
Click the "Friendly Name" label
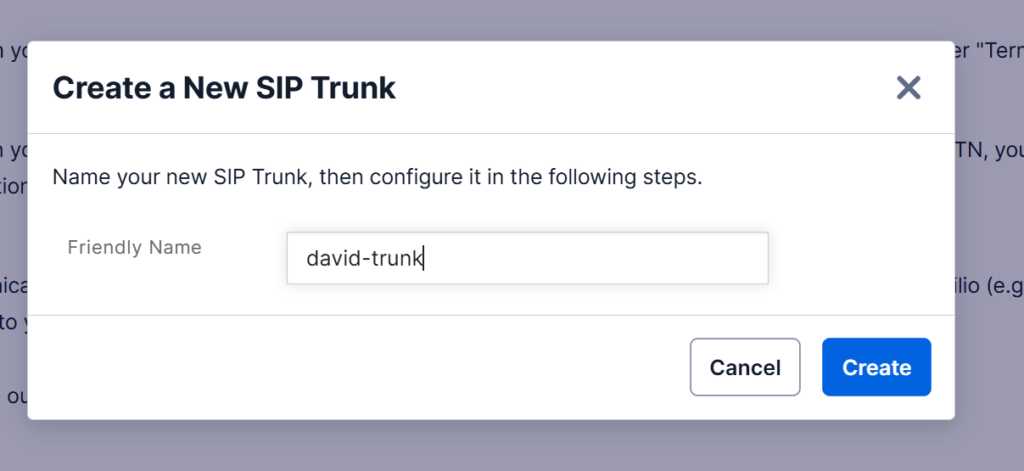pyautogui.click(x=135, y=247)
